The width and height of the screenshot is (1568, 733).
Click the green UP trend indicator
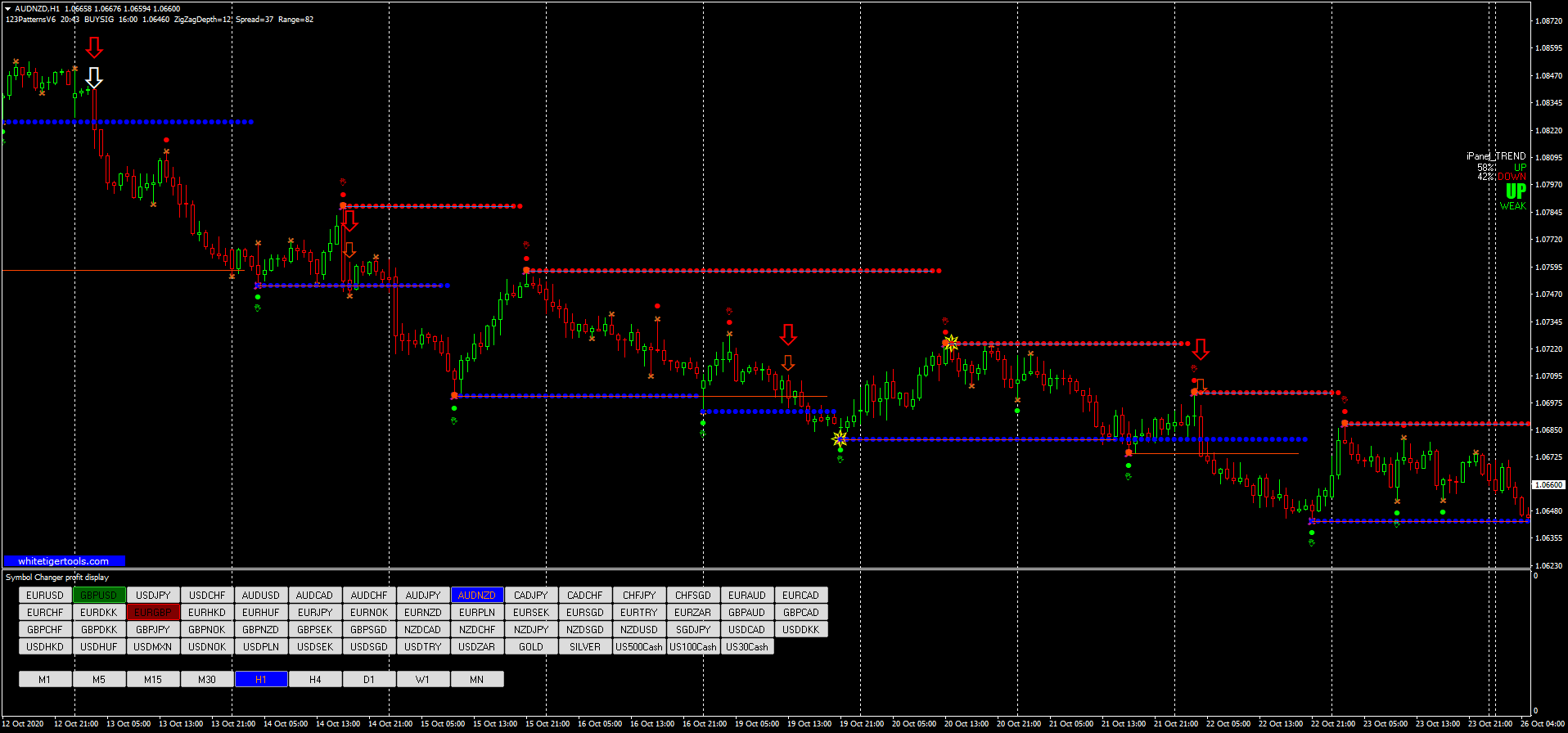(1516, 191)
